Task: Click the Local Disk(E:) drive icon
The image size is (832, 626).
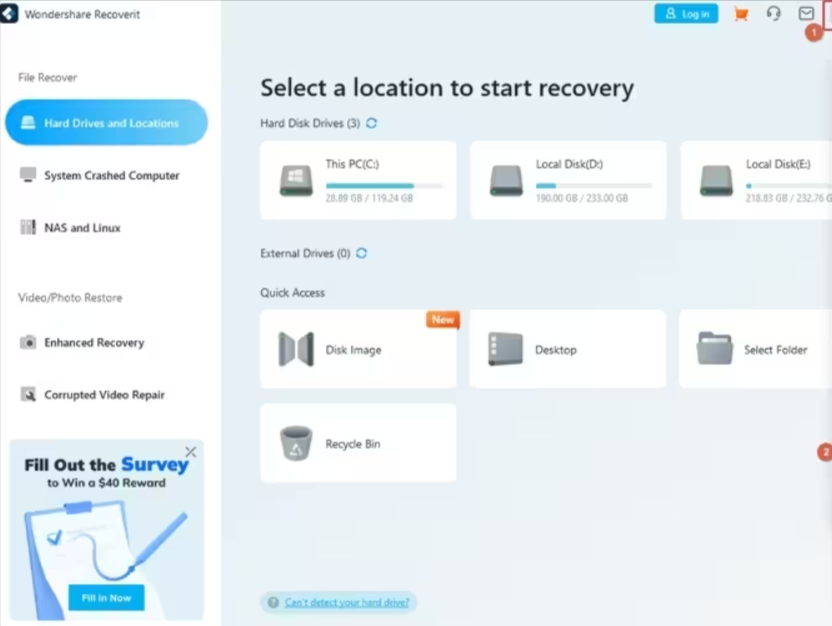Action: coord(716,180)
